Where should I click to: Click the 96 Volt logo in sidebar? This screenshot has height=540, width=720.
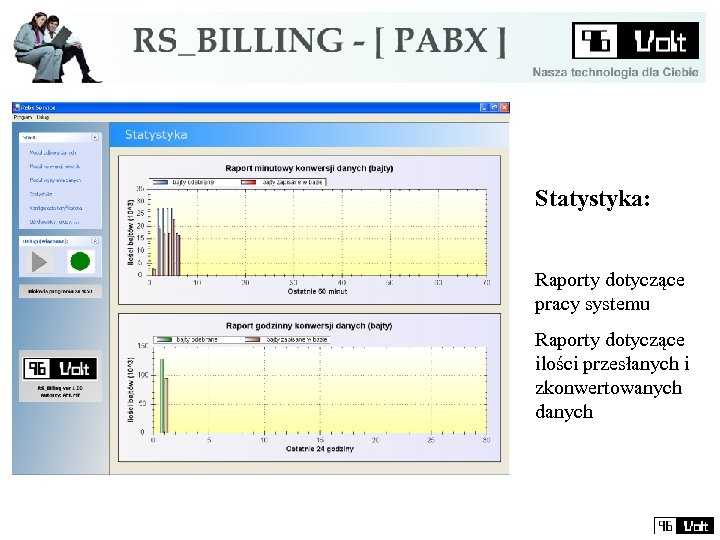[x=60, y=369]
